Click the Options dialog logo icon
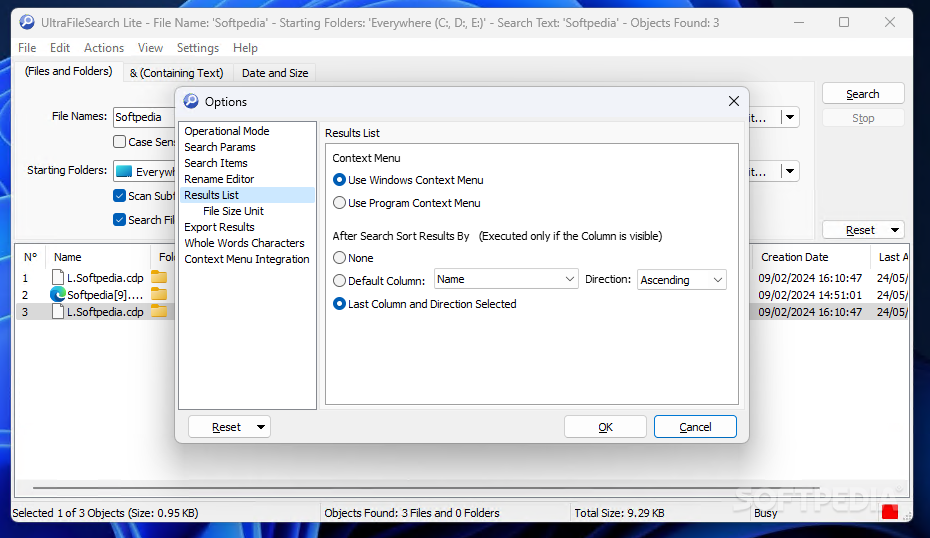This screenshot has height=538, width=930. 191,101
